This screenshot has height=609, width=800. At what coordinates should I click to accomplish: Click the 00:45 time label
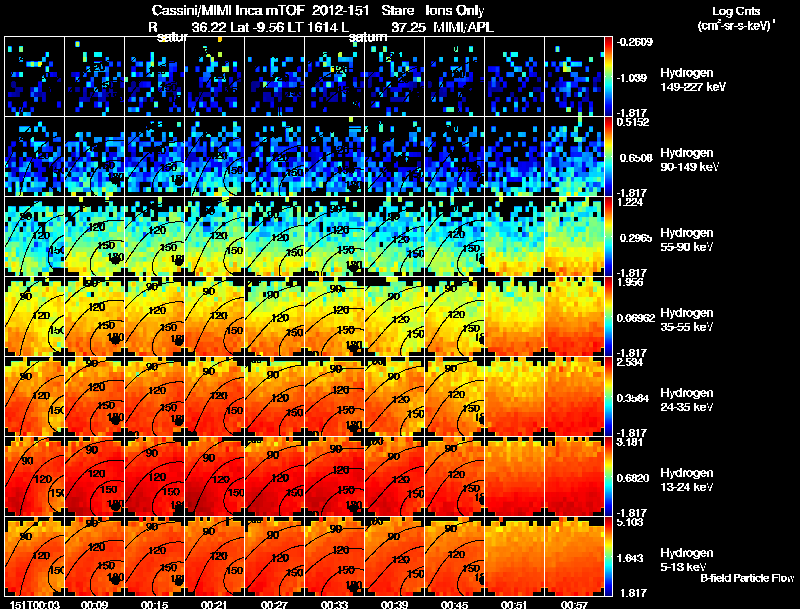455,604
